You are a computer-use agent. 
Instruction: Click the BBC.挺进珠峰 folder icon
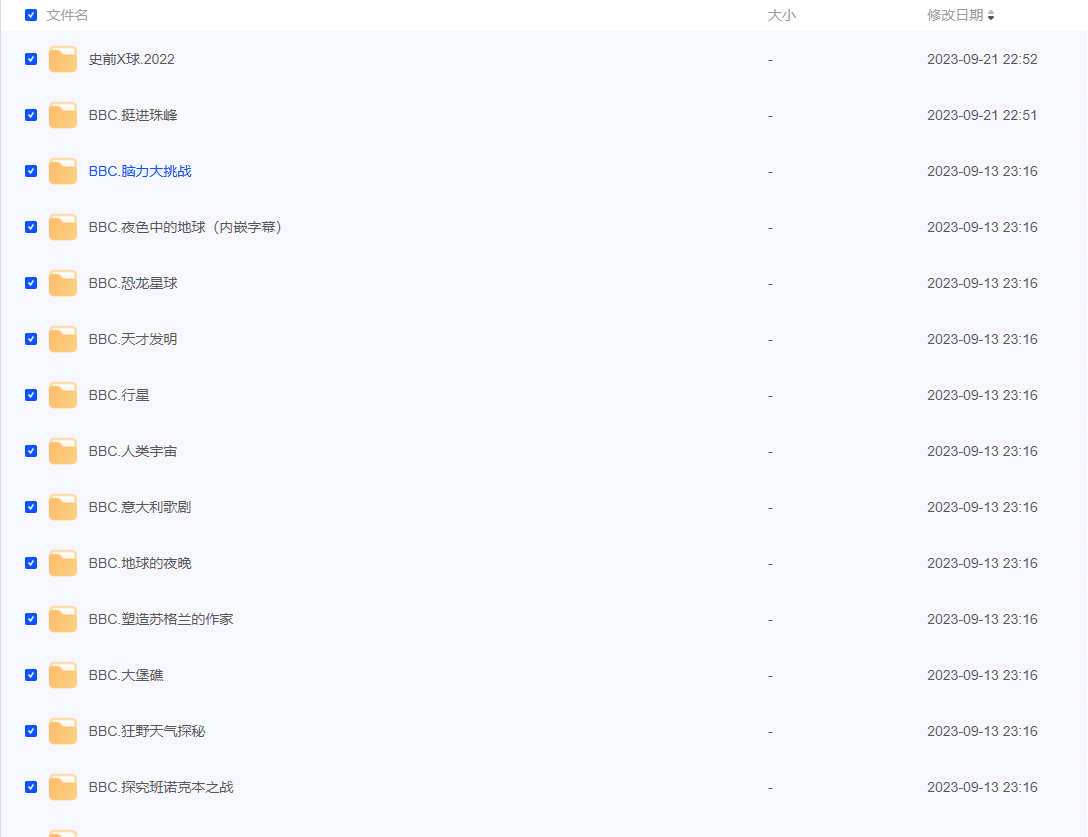pos(63,116)
